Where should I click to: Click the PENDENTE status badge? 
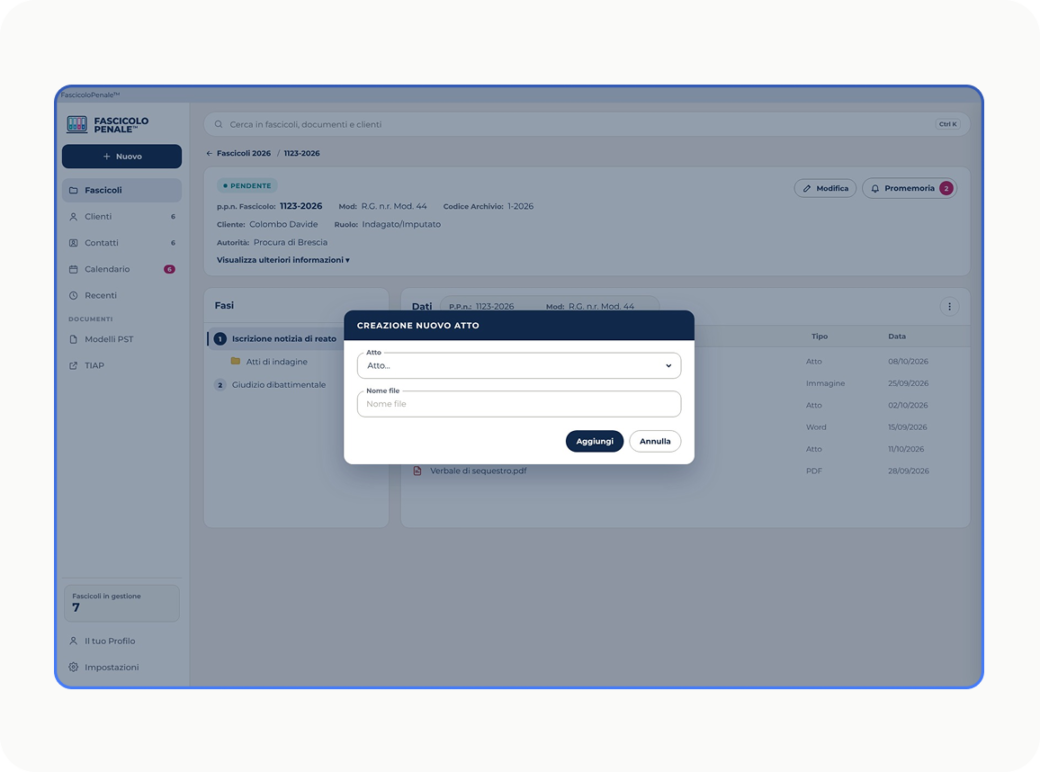point(247,186)
